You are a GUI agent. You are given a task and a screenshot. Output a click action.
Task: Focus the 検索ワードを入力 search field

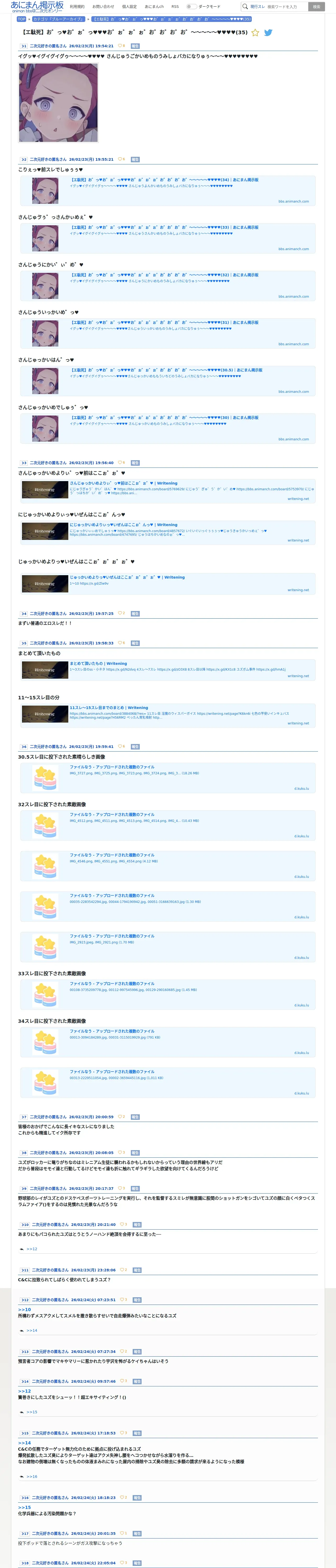pyautogui.click(x=286, y=7)
